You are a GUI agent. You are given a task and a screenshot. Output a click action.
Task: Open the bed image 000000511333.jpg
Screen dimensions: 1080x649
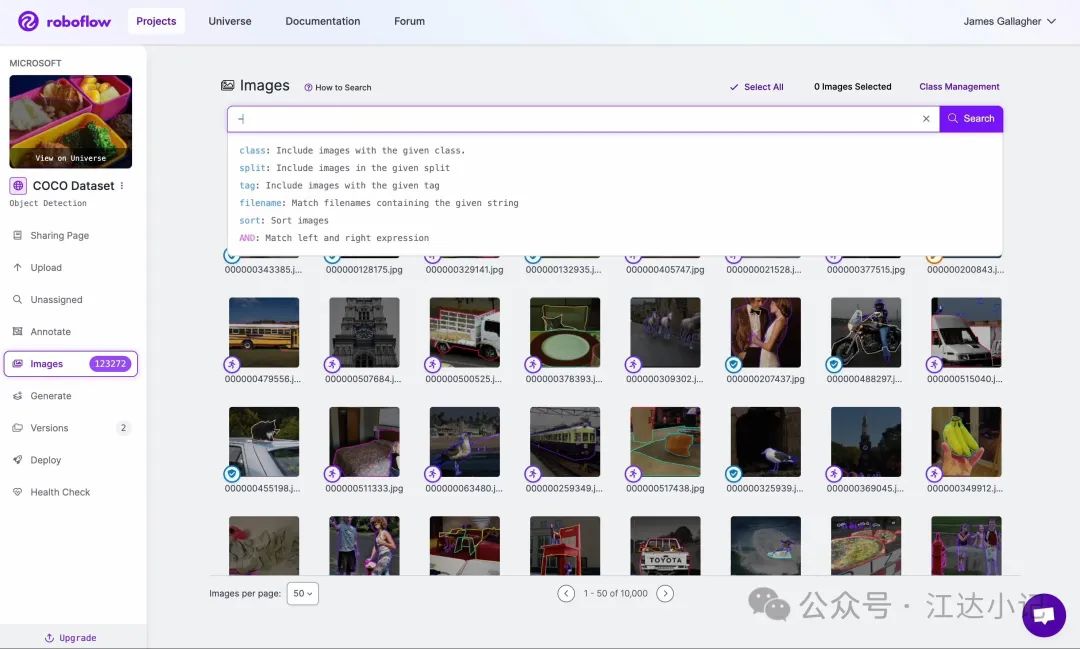pos(364,442)
